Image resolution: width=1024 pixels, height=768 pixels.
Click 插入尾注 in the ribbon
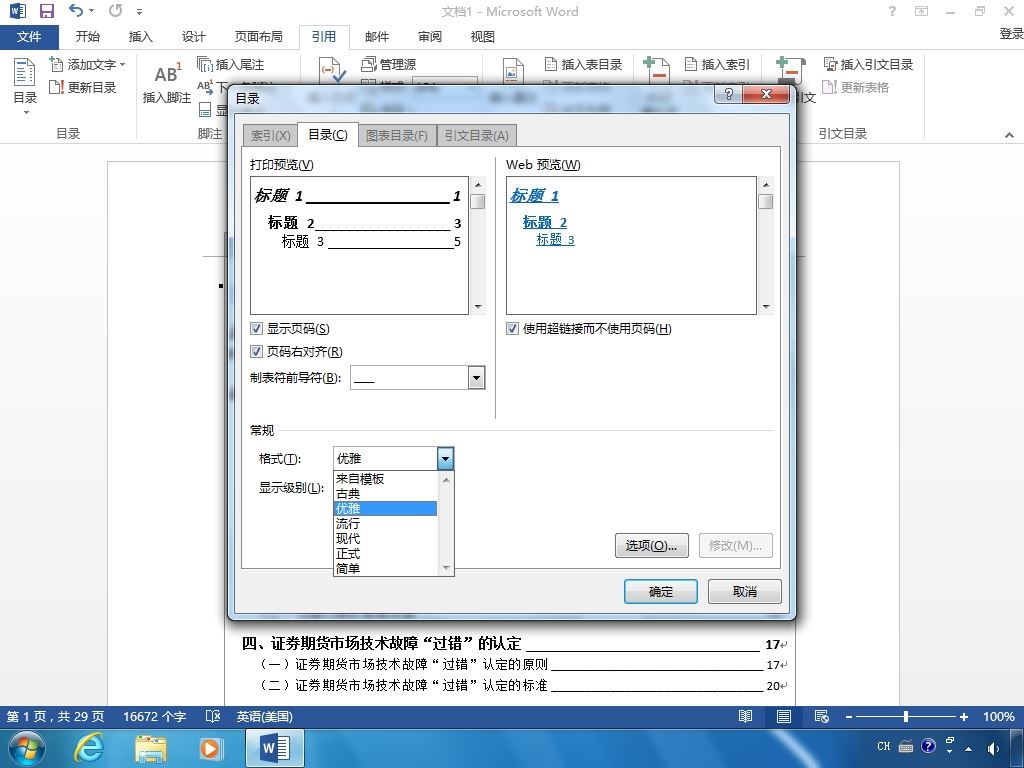click(231, 64)
